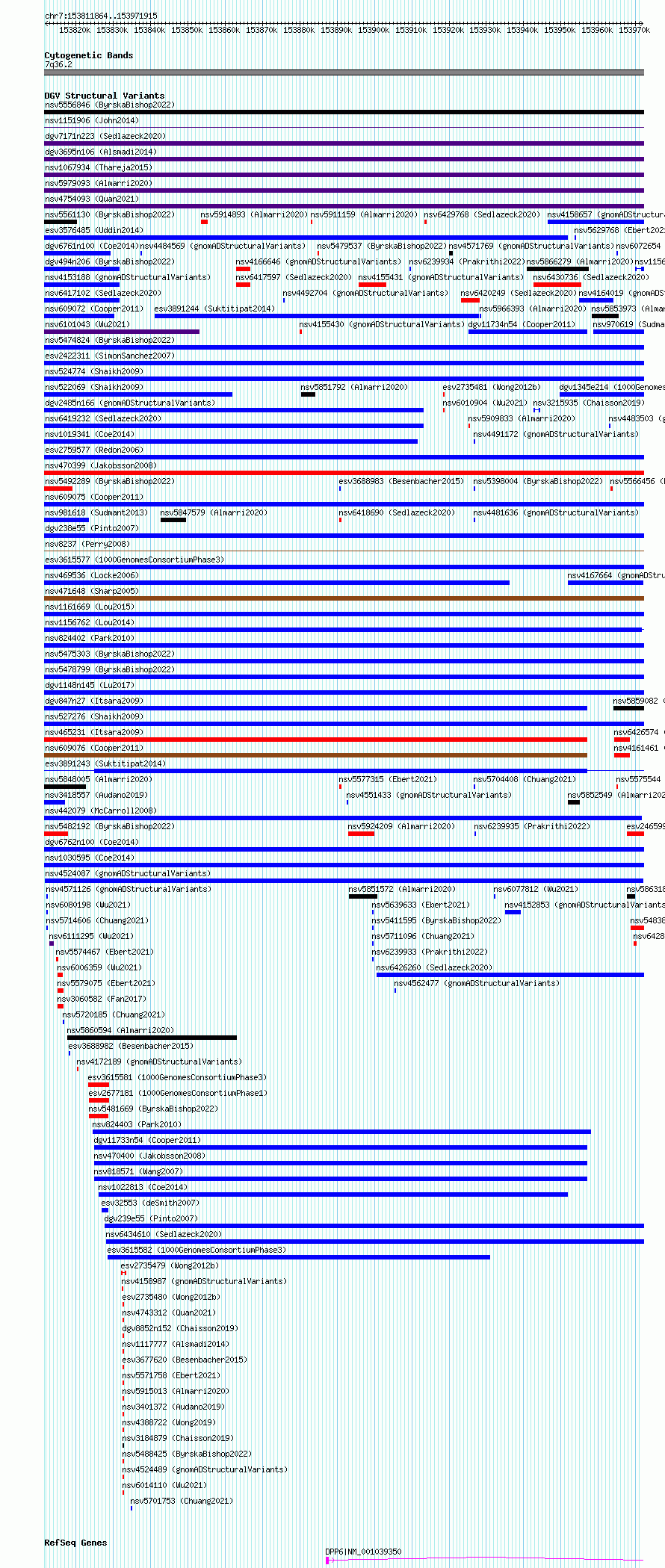Screen dimensions: 665x1568
Task: Open nsv469536 (Locke2006) variant
Action: tap(92, 575)
